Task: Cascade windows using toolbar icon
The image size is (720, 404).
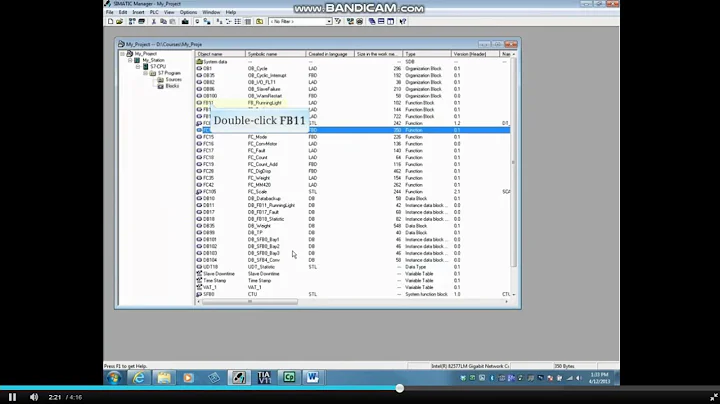Action: [372, 22]
